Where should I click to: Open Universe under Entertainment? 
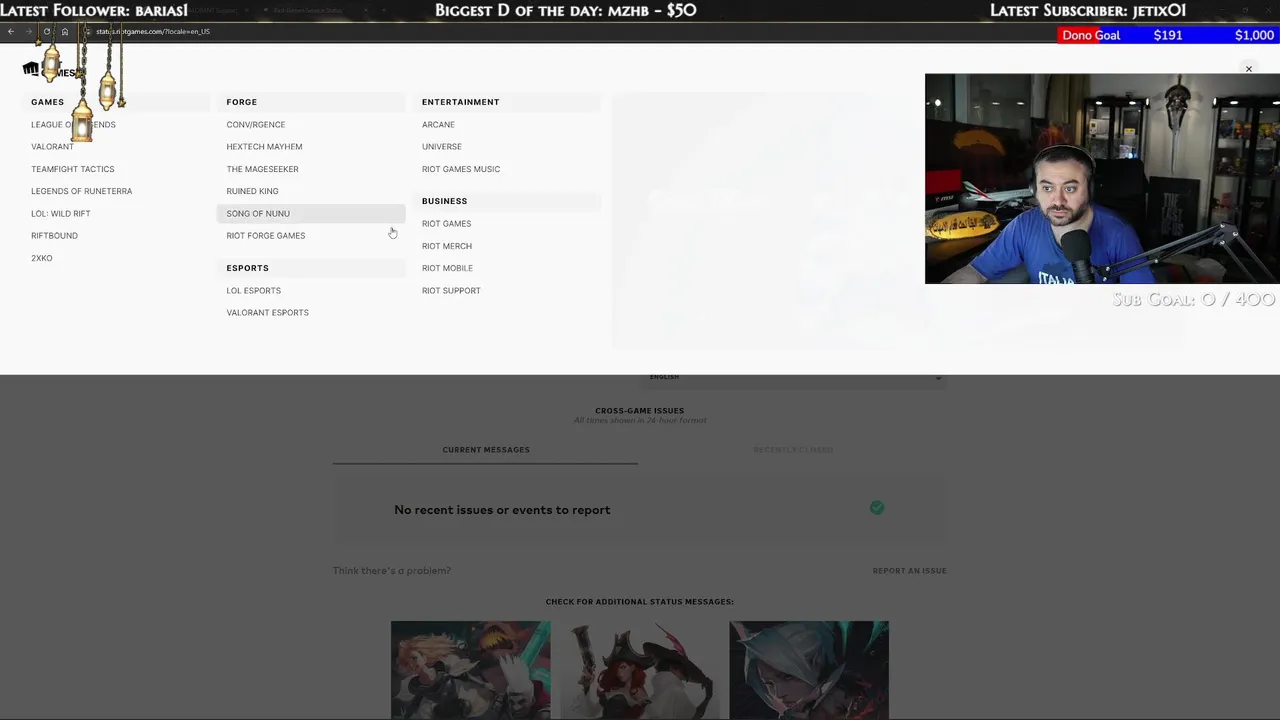click(441, 147)
